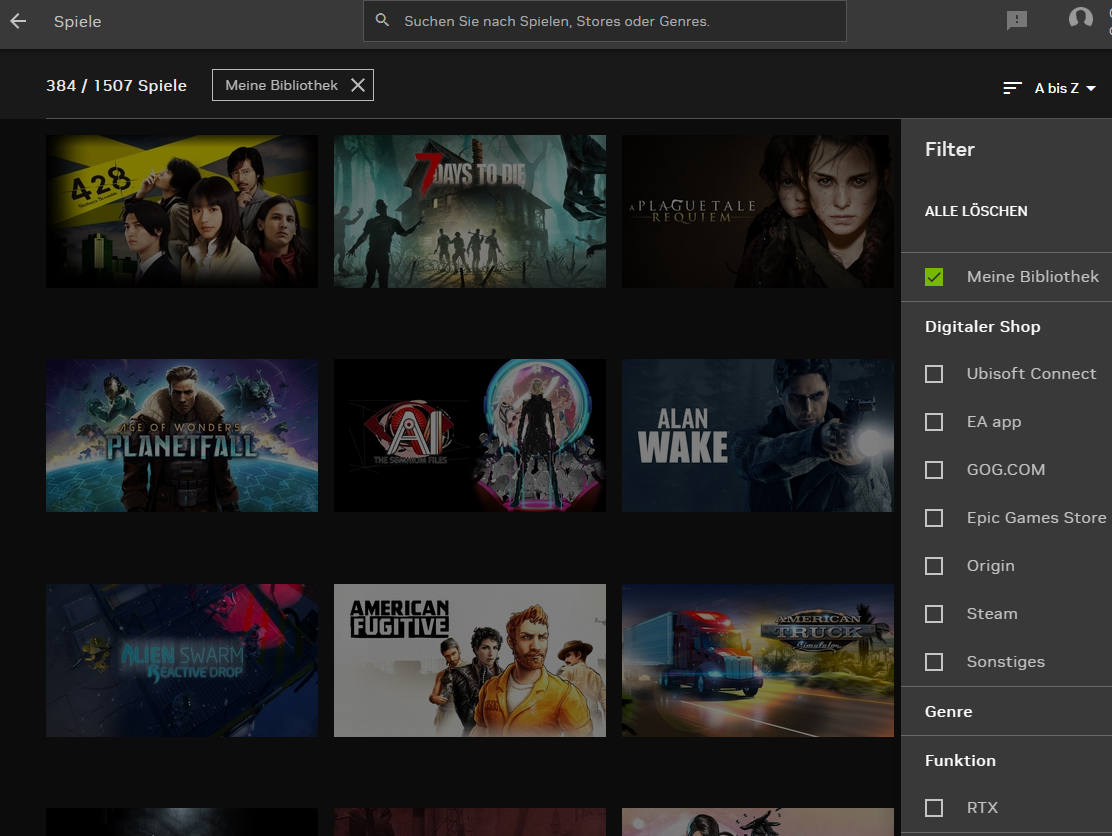Check the Epic Games Store filter

point(934,518)
